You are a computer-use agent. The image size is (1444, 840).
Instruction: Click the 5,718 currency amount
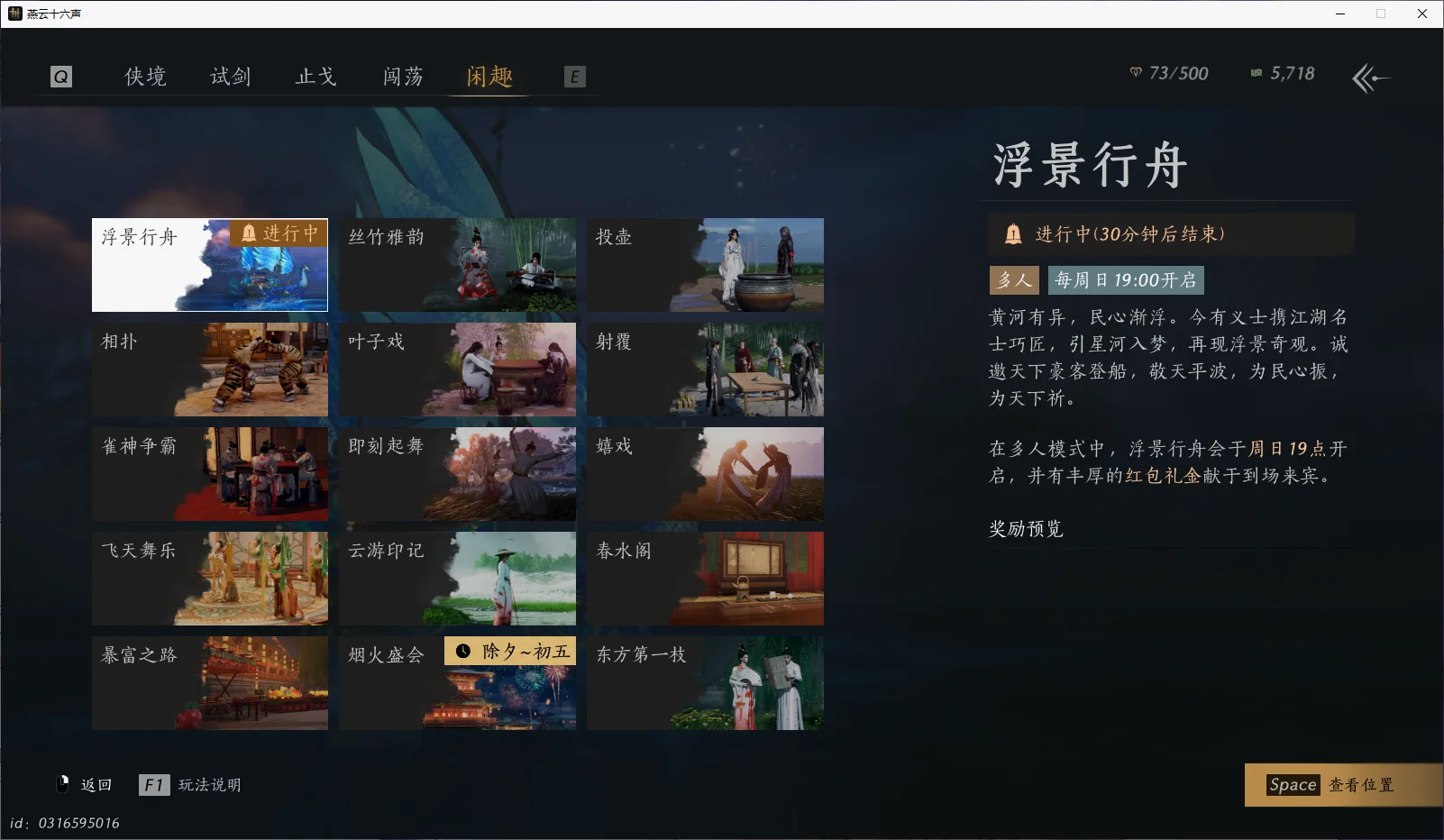pyautogui.click(x=1293, y=73)
